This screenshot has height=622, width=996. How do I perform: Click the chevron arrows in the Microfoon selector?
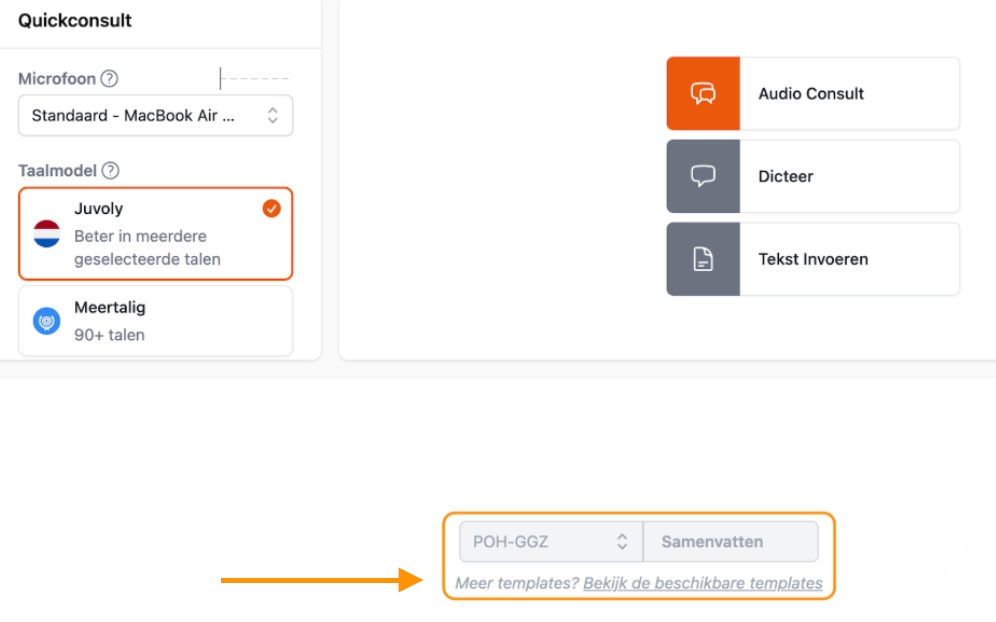pos(272,115)
